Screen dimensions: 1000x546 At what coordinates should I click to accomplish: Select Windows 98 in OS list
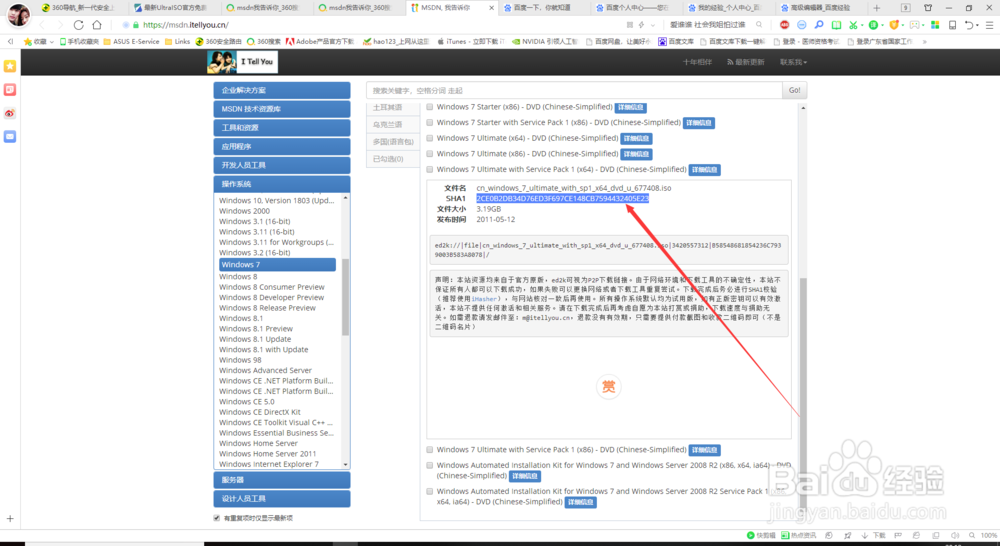click(240, 360)
